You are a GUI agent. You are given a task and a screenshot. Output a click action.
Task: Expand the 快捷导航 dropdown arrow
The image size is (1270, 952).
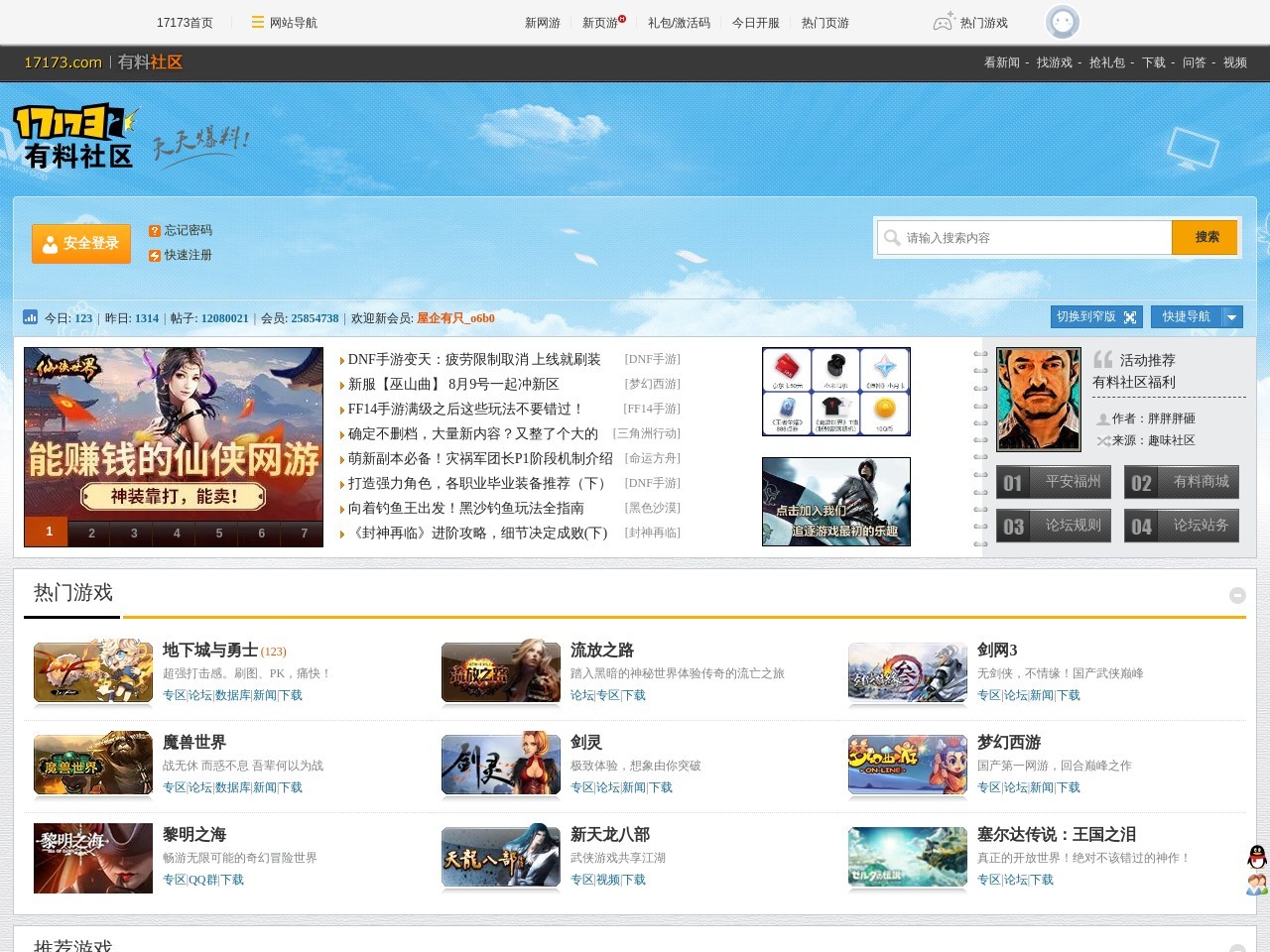[1231, 317]
